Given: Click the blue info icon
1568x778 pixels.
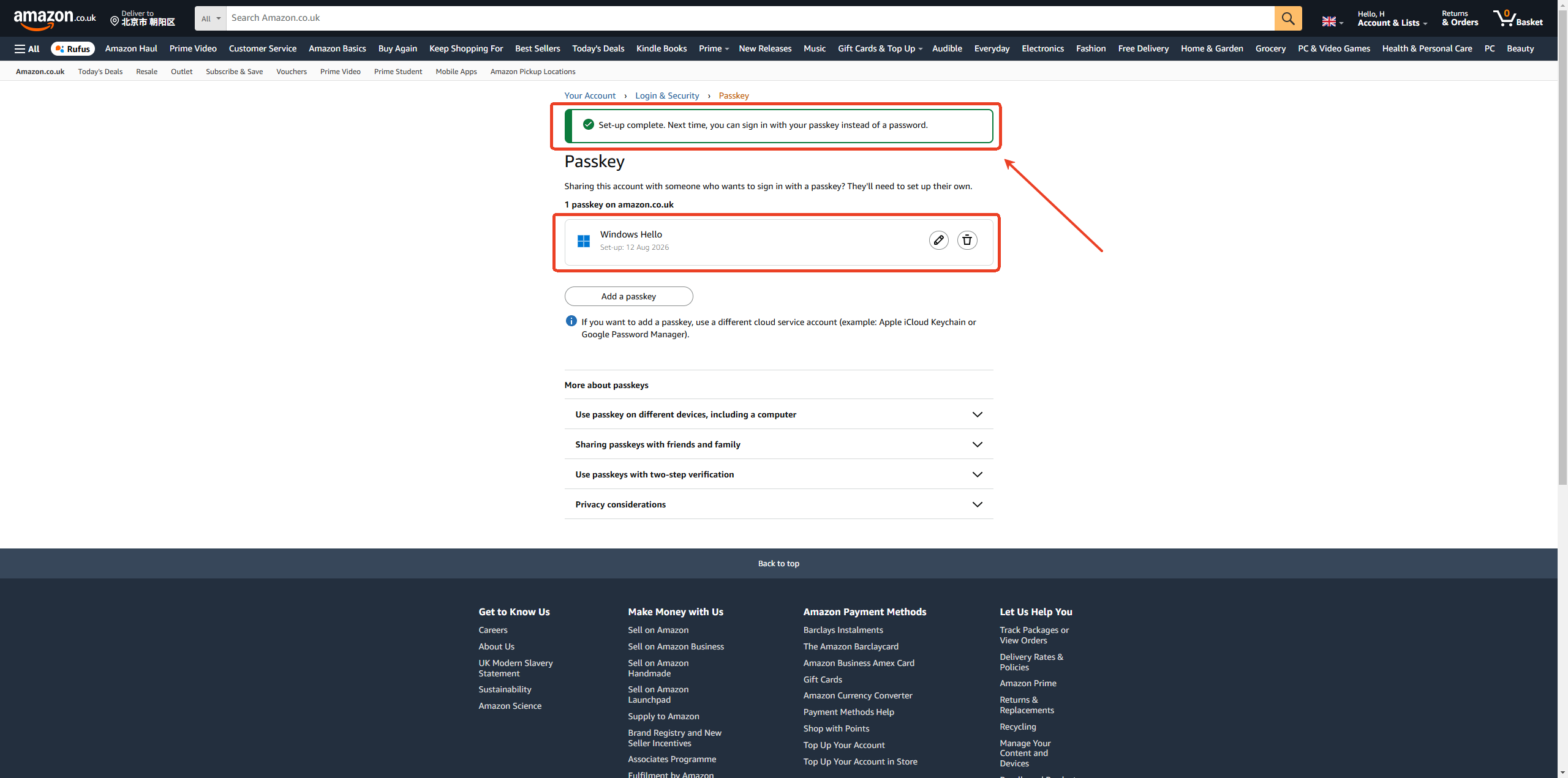Looking at the screenshot, I should [571, 321].
